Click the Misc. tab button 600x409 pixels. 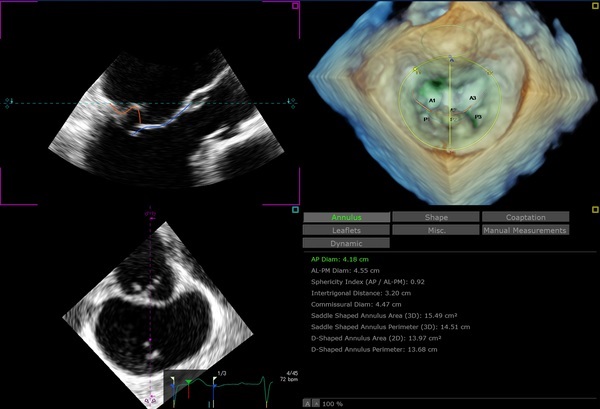pyautogui.click(x=435, y=230)
